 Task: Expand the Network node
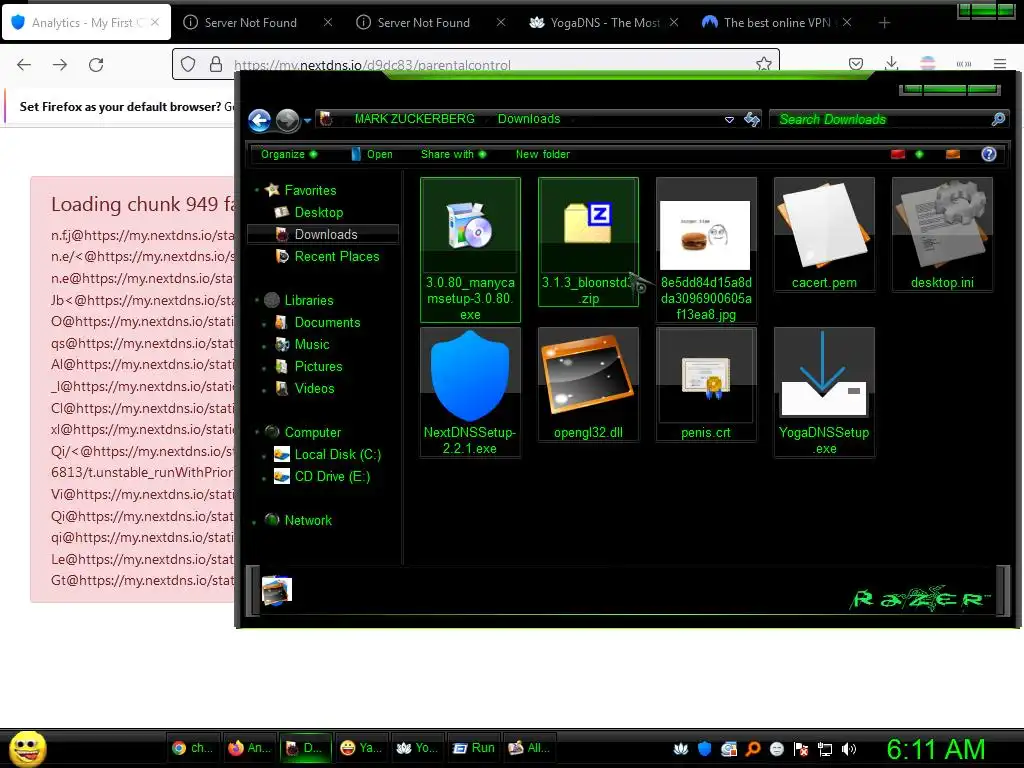click(255, 522)
